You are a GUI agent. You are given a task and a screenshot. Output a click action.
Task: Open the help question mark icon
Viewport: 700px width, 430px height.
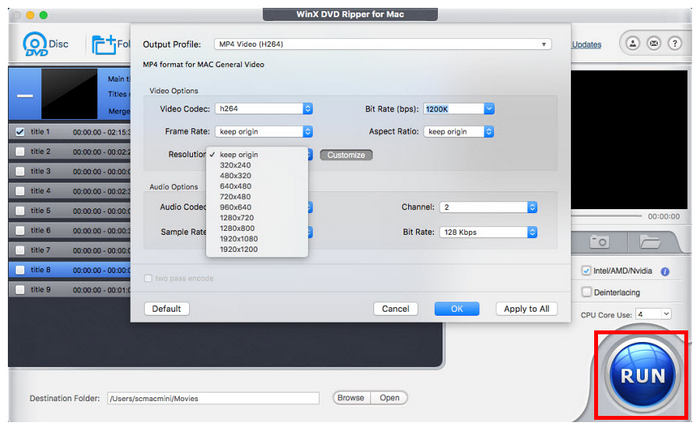(675, 43)
